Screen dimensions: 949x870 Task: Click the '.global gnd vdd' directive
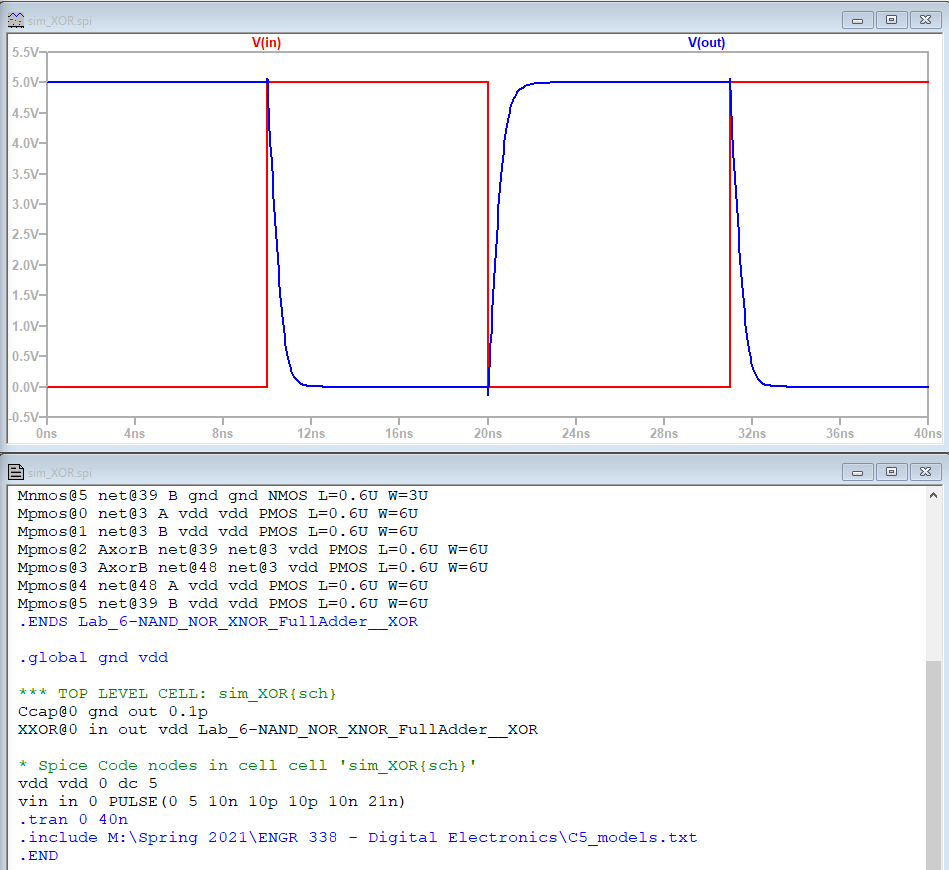[x=93, y=658]
